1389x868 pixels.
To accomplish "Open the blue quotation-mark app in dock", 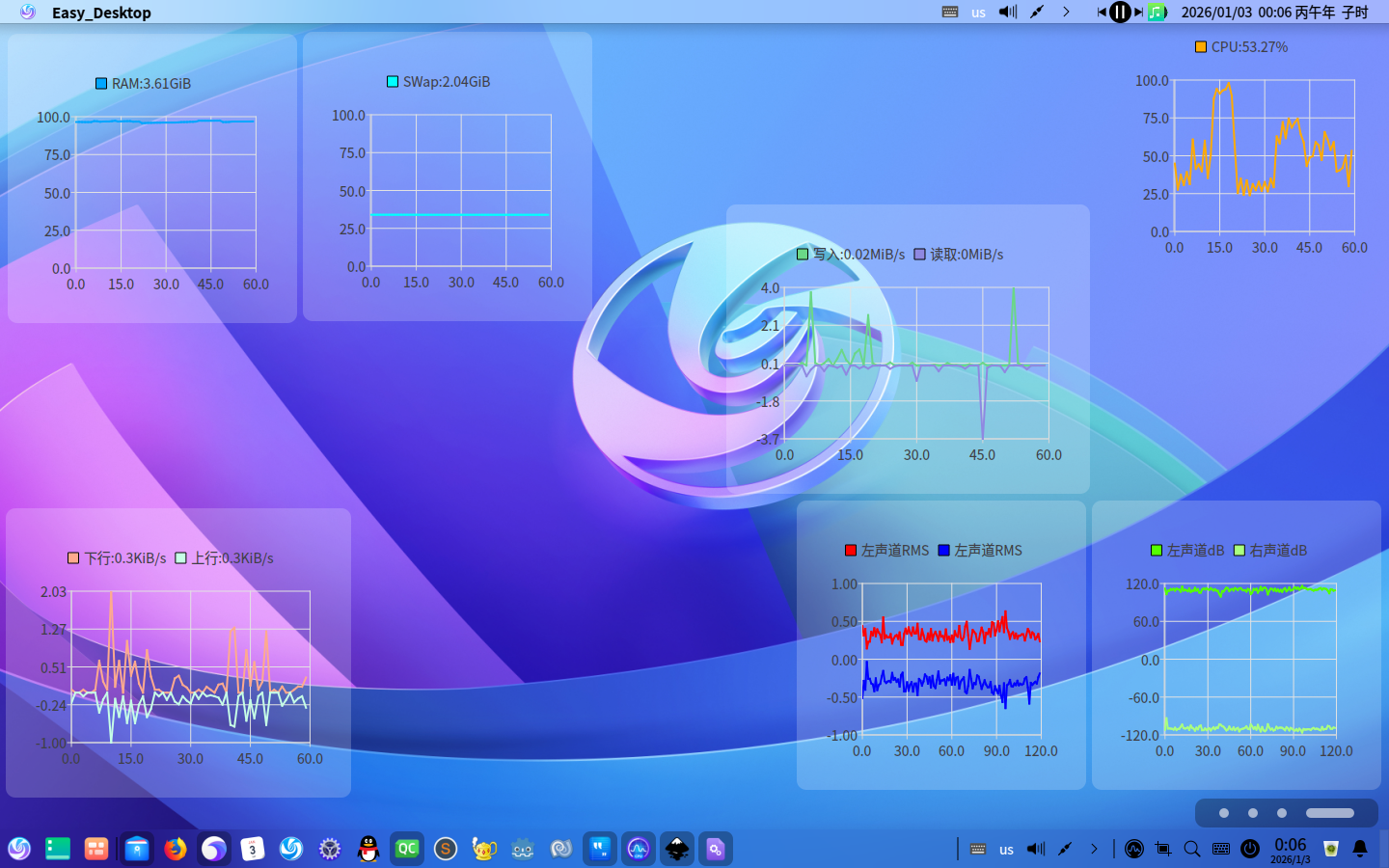I will (600, 849).
